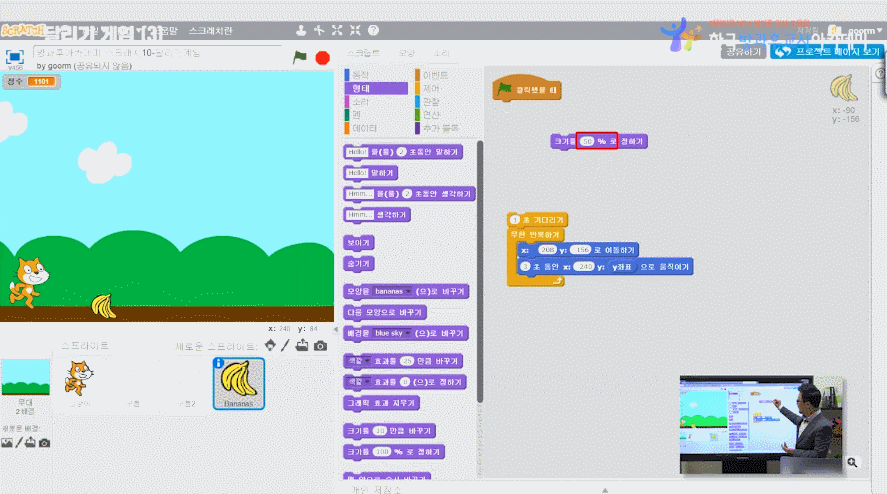Click the project title input field
The height and width of the screenshot is (494, 887).
(x=157, y=53)
